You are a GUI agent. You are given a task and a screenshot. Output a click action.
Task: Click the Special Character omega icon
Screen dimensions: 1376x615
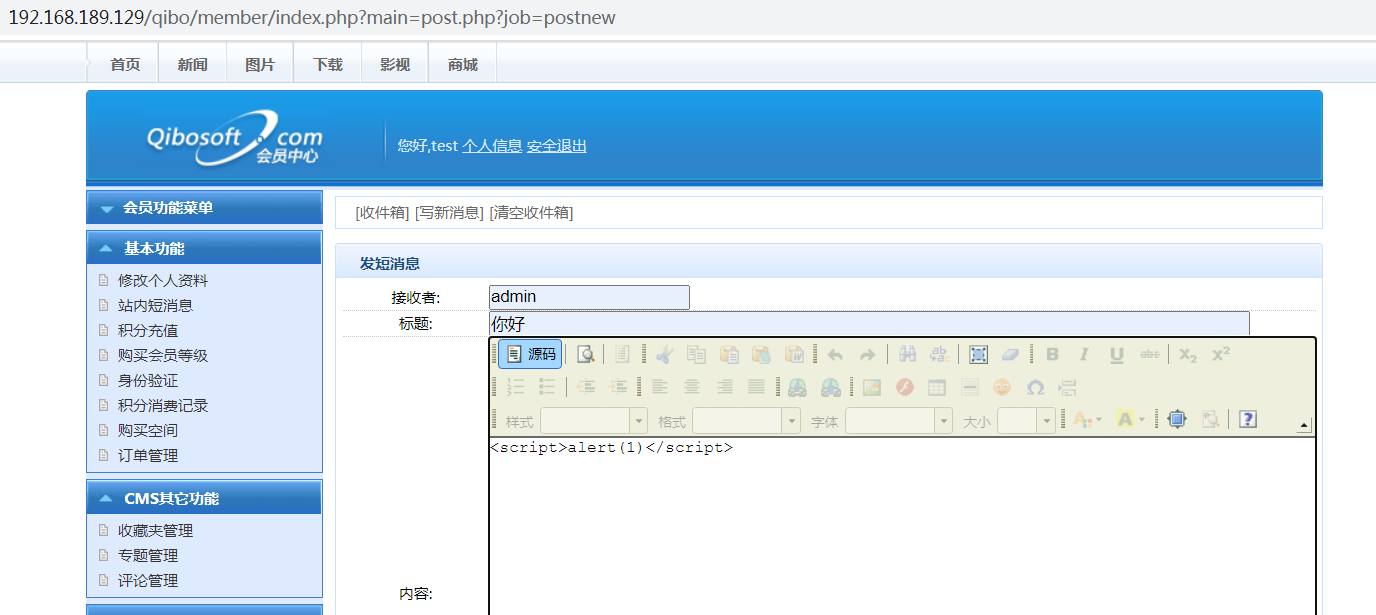pyautogui.click(x=1035, y=387)
